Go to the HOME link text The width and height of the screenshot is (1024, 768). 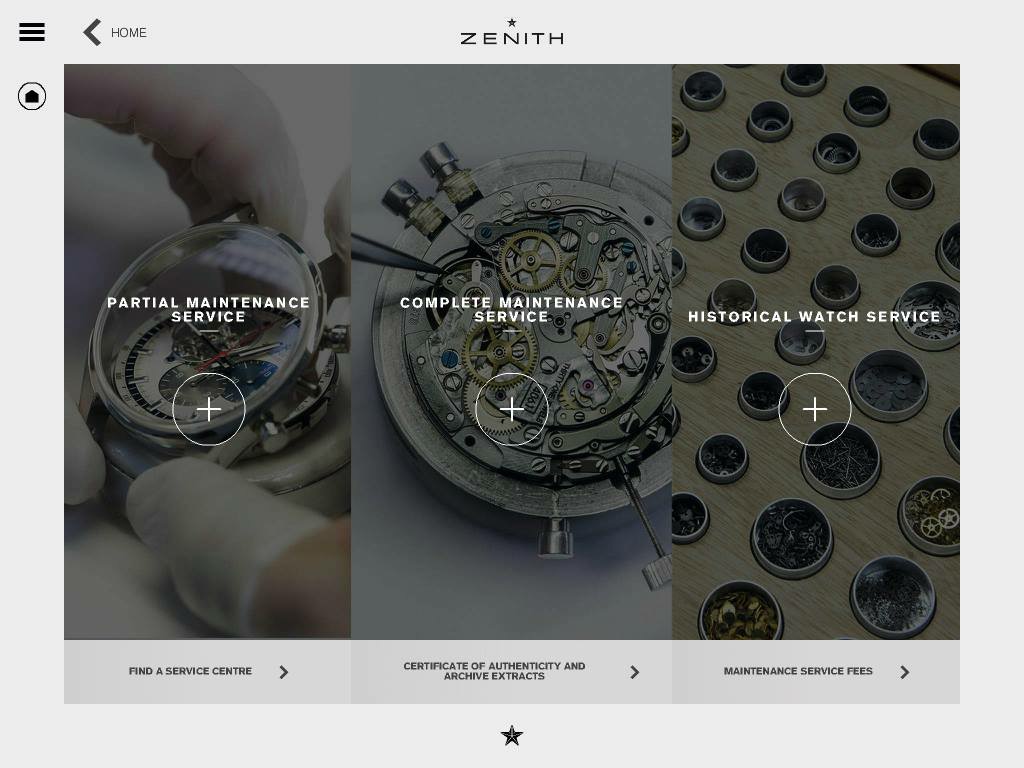pyautogui.click(x=129, y=33)
